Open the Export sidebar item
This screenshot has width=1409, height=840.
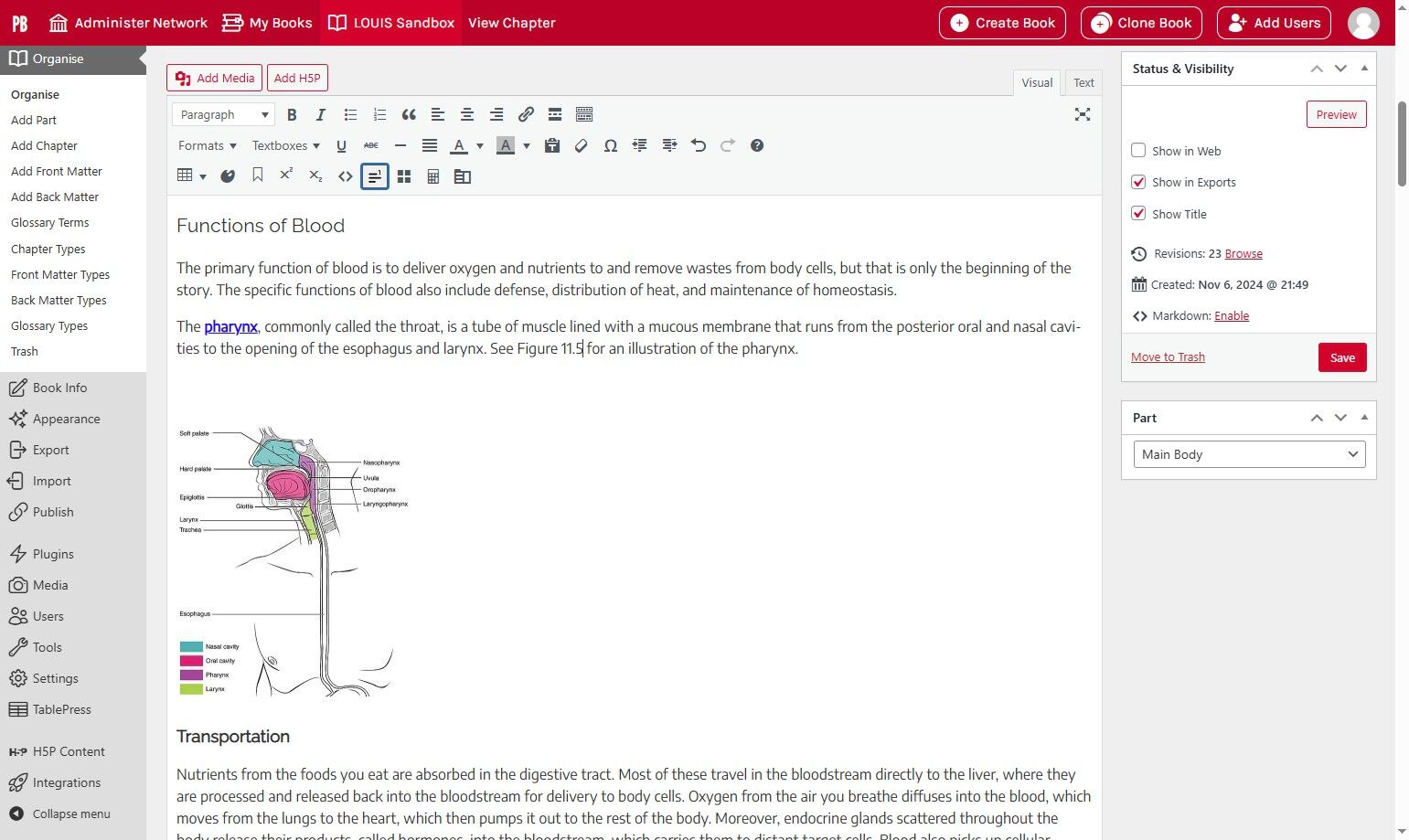click(51, 450)
